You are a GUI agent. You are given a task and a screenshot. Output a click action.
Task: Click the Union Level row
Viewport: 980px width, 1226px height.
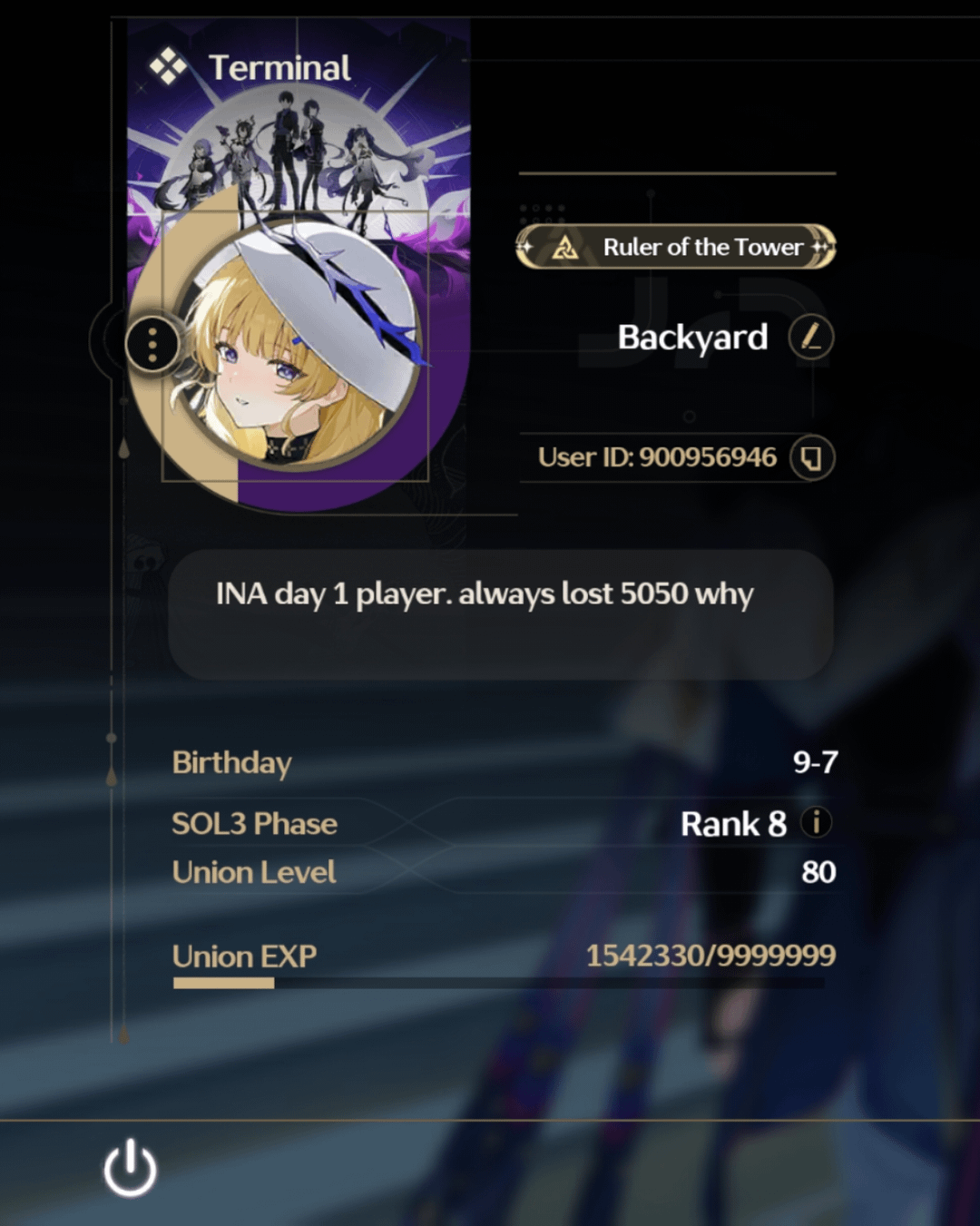click(x=505, y=872)
